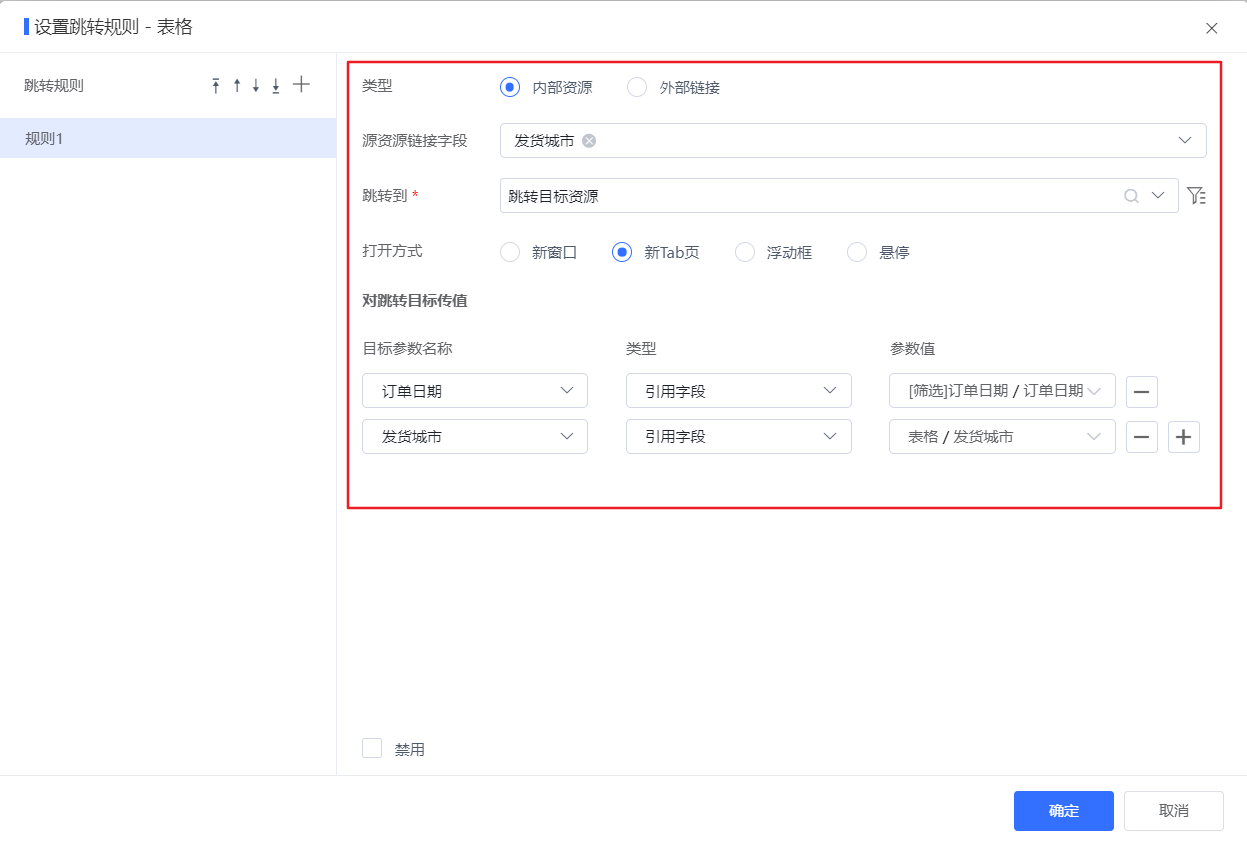This screenshot has width=1247, height=846.
Task: Move rule down arrow icon
Action: coord(256,86)
